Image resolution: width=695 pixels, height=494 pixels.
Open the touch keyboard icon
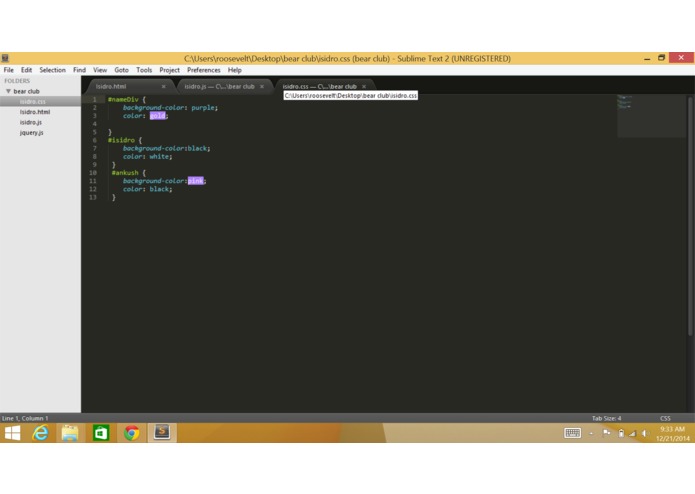[x=572, y=433]
